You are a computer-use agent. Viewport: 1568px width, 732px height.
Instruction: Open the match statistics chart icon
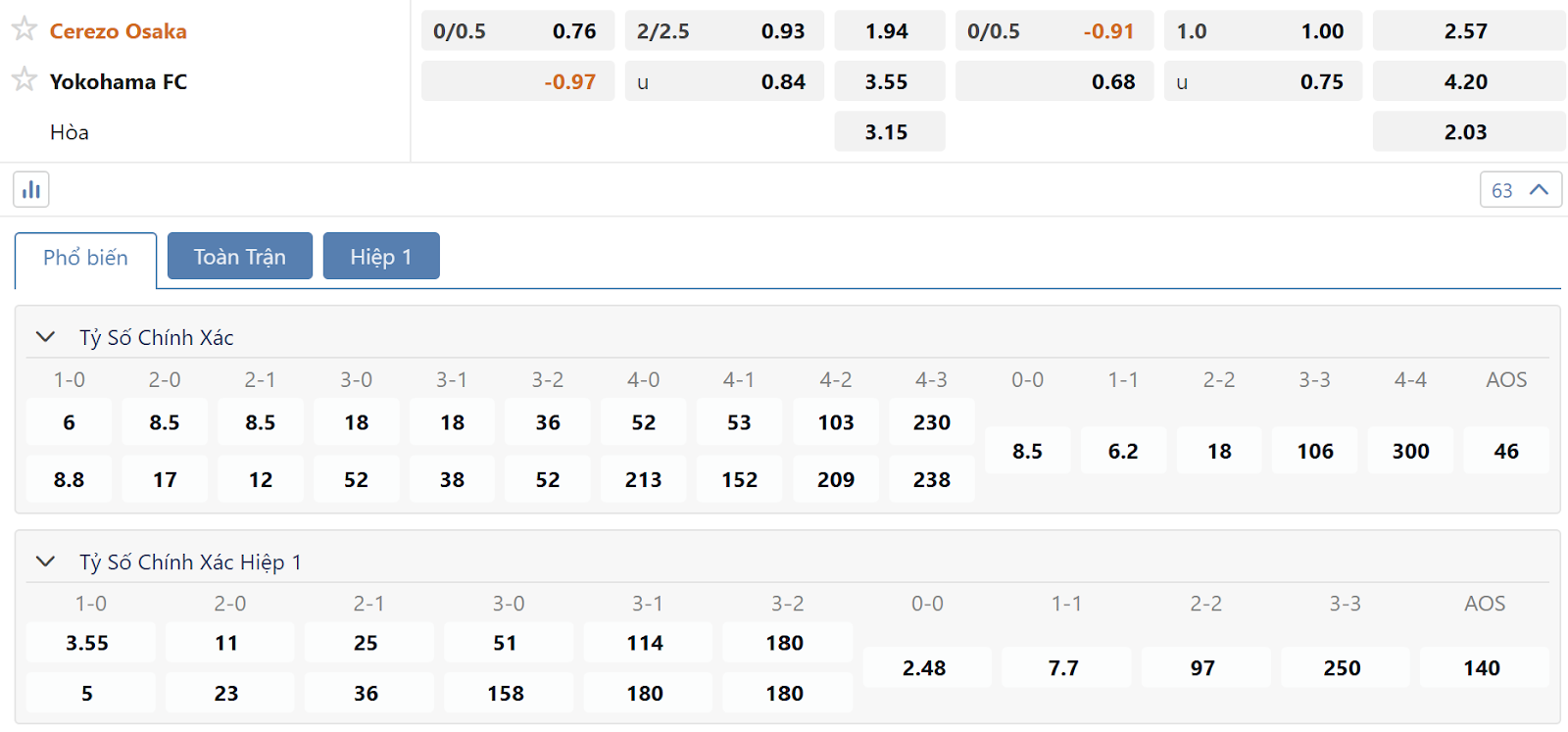coord(31,189)
